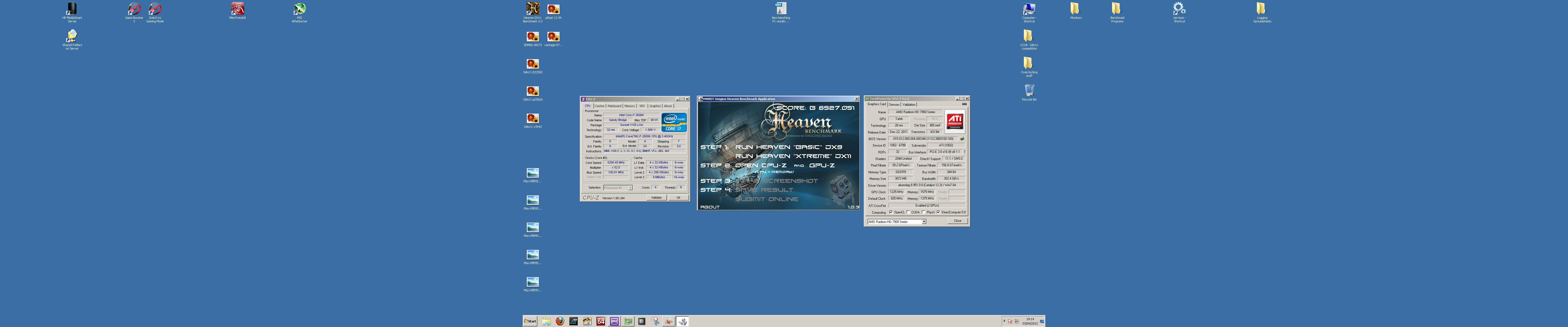This screenshot has height=327, width=1568.
Task: Open New benching PC results spreadsheet
Action: (x=781, y=12)
